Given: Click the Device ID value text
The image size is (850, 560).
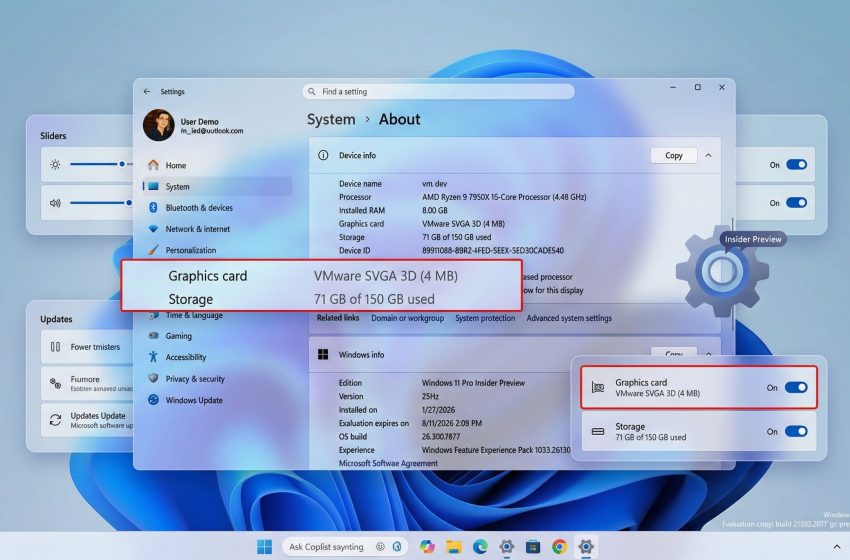Looking at the screenshot, I should (x=493, y=250).
